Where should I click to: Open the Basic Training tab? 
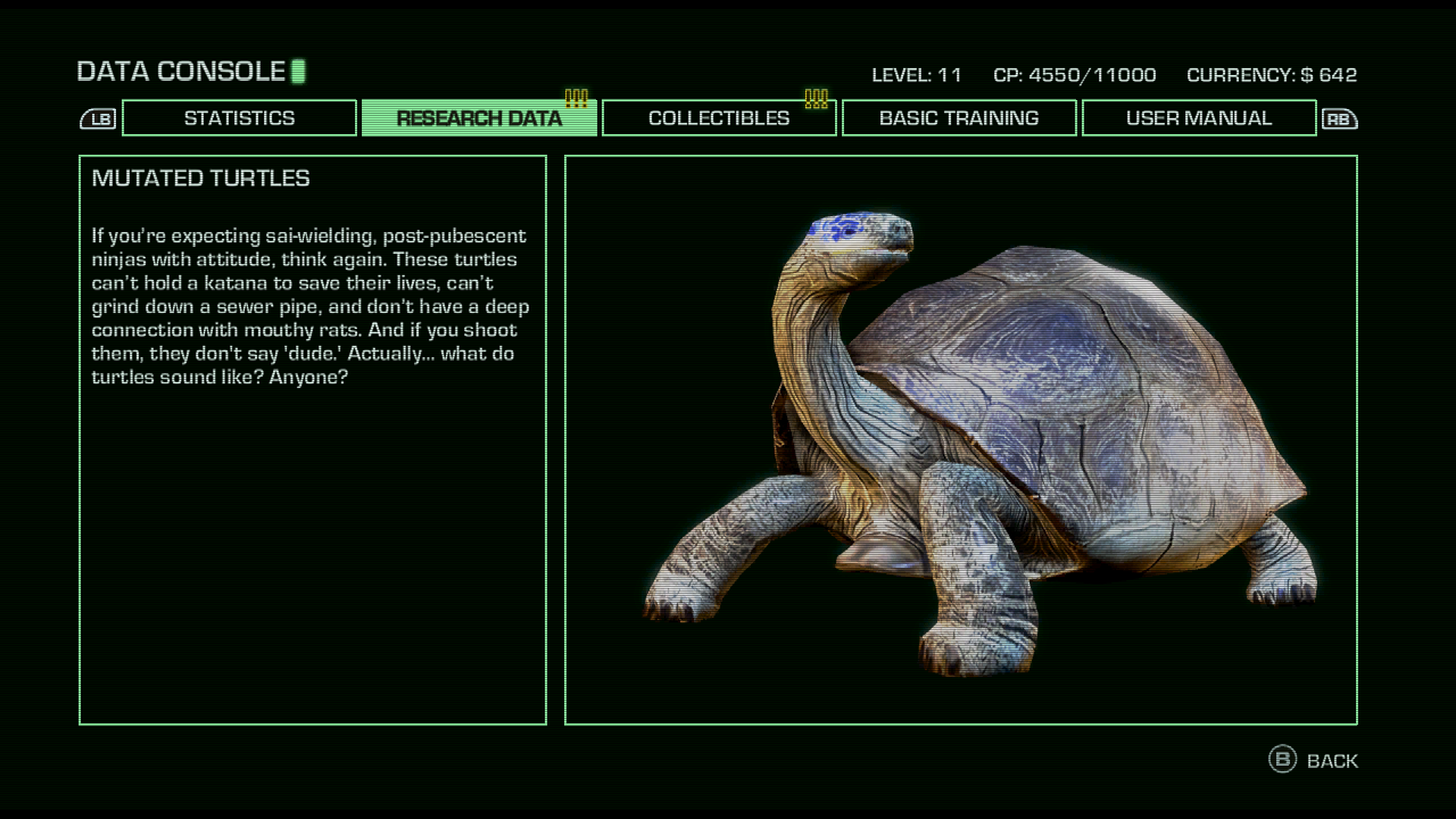click(959, 118)
